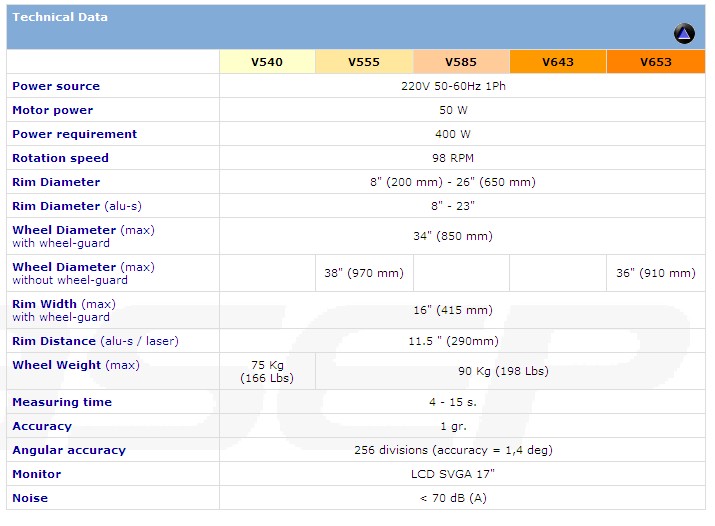Select the Angular accuracy label
This screenshot has height=526, width=715.
point(69,450)
